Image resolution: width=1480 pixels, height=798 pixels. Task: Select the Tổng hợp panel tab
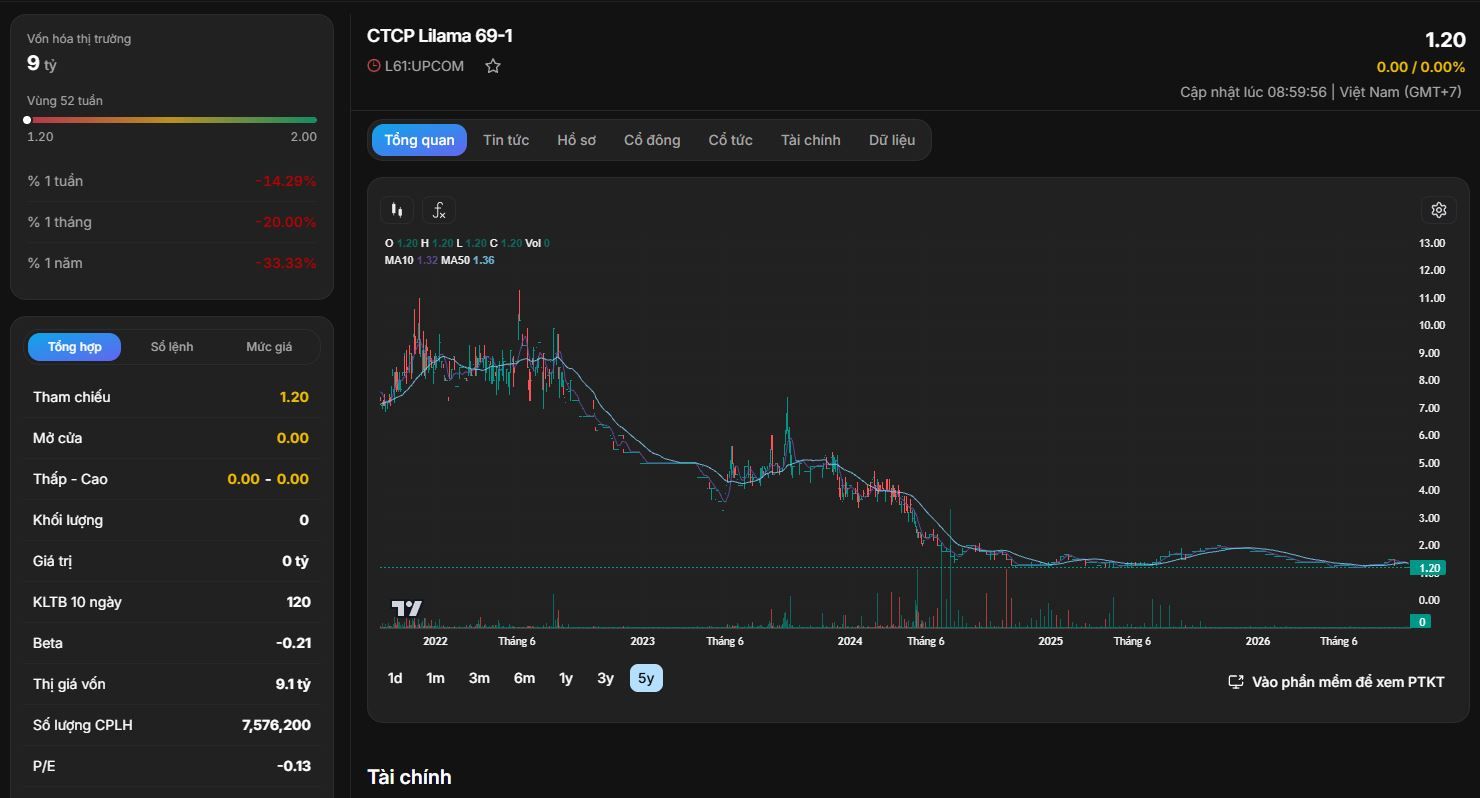click(x=75, y=347)
